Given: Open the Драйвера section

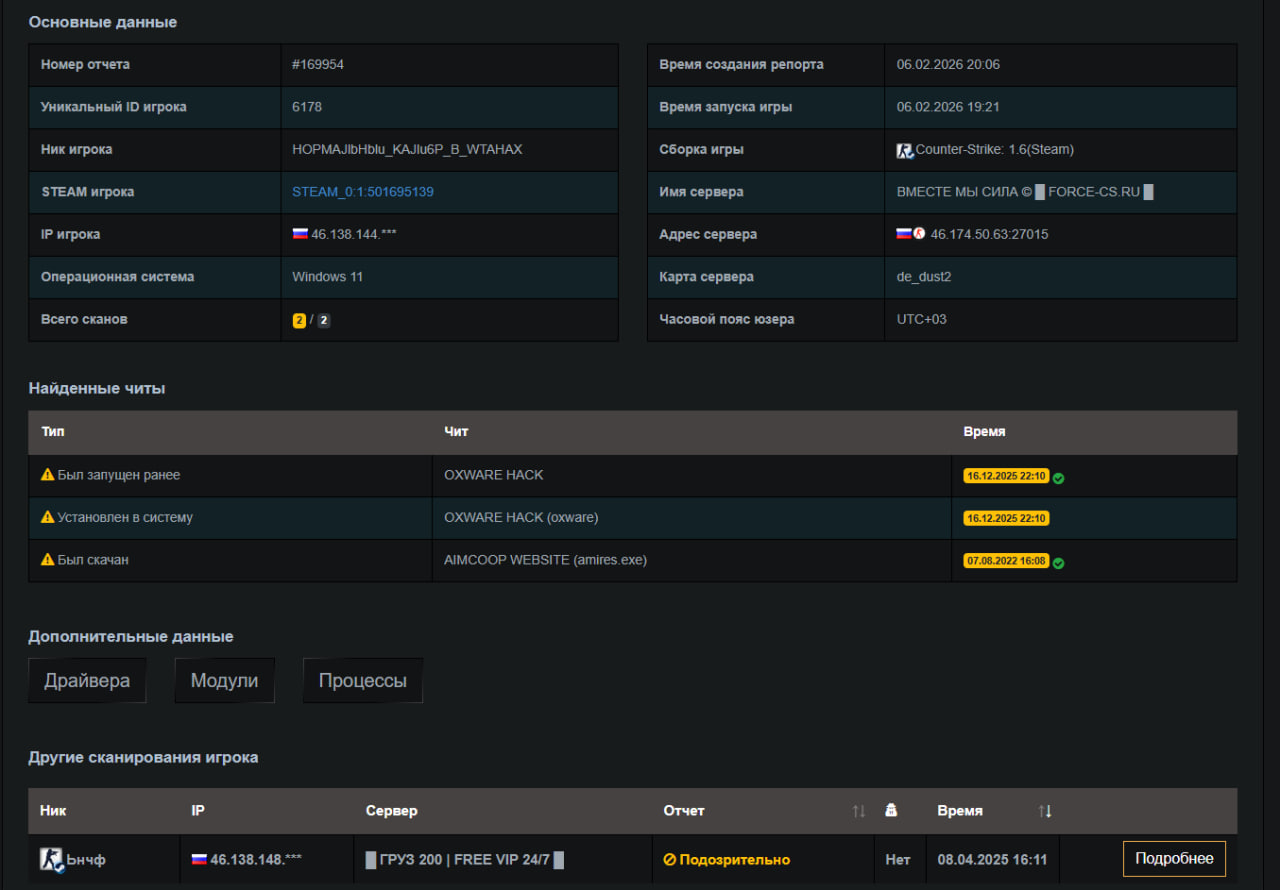Looking at the screenshot, I should coord(87,681).
